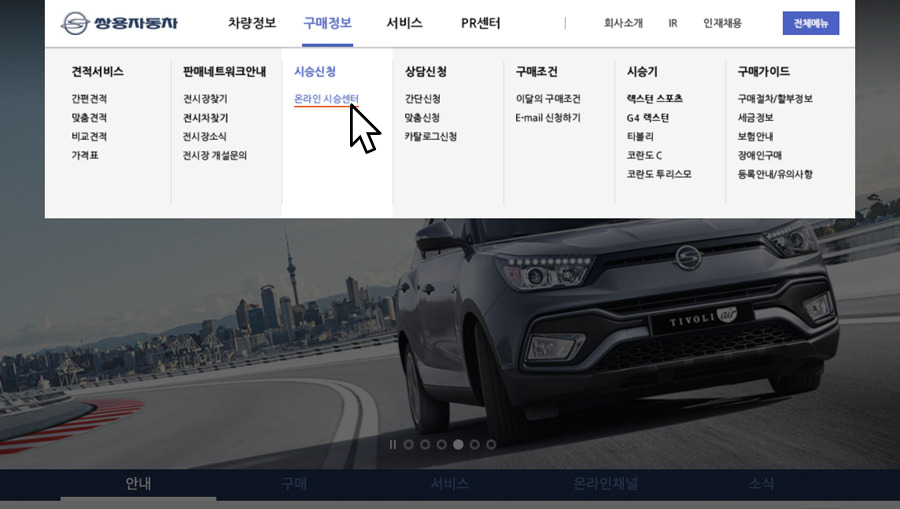Open the 구매정보 top menu
Screen dimensions: 900x509
[327, 23]
